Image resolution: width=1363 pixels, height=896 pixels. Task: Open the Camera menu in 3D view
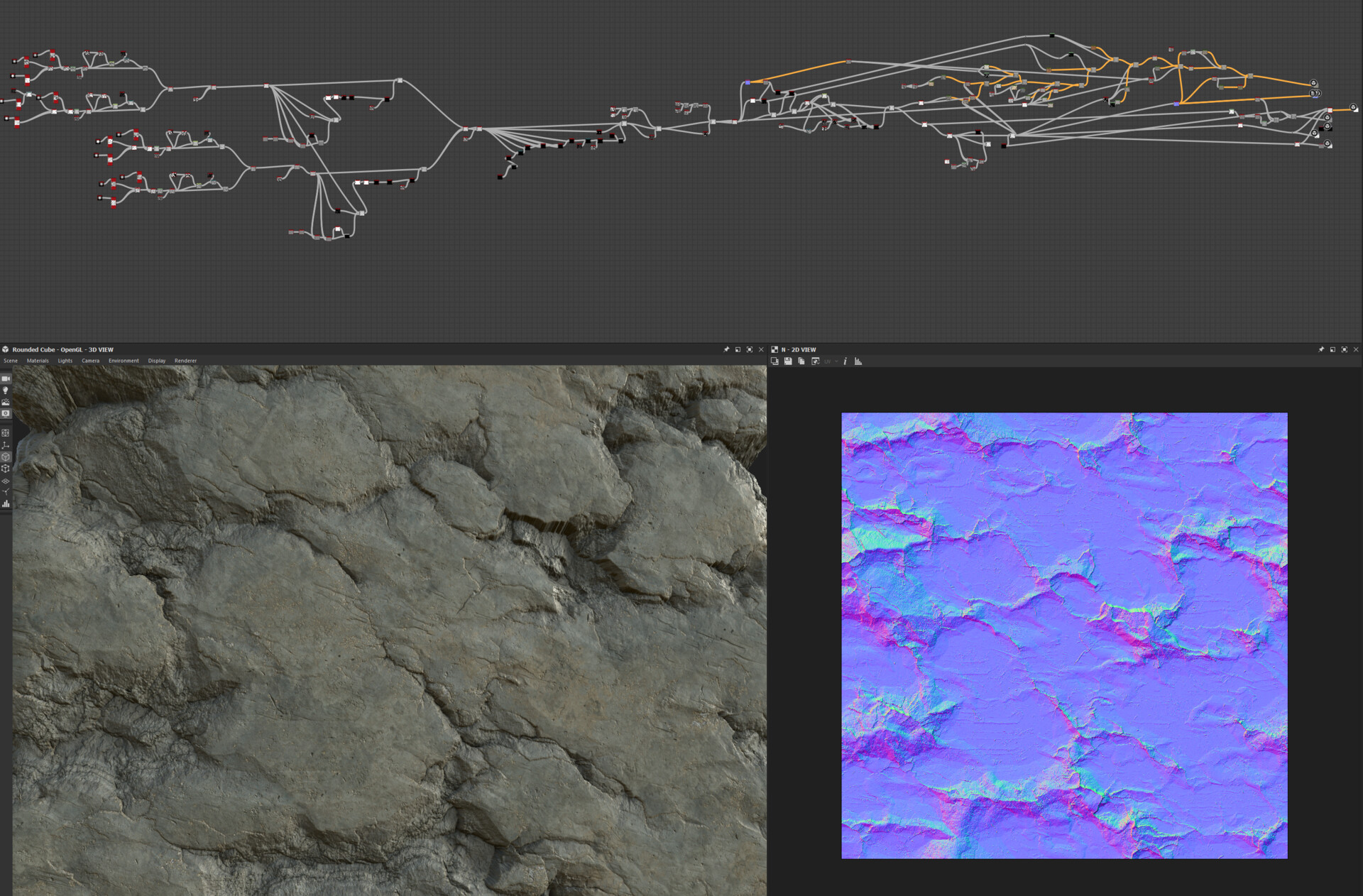pyautogui.click(x=90, y=361)
